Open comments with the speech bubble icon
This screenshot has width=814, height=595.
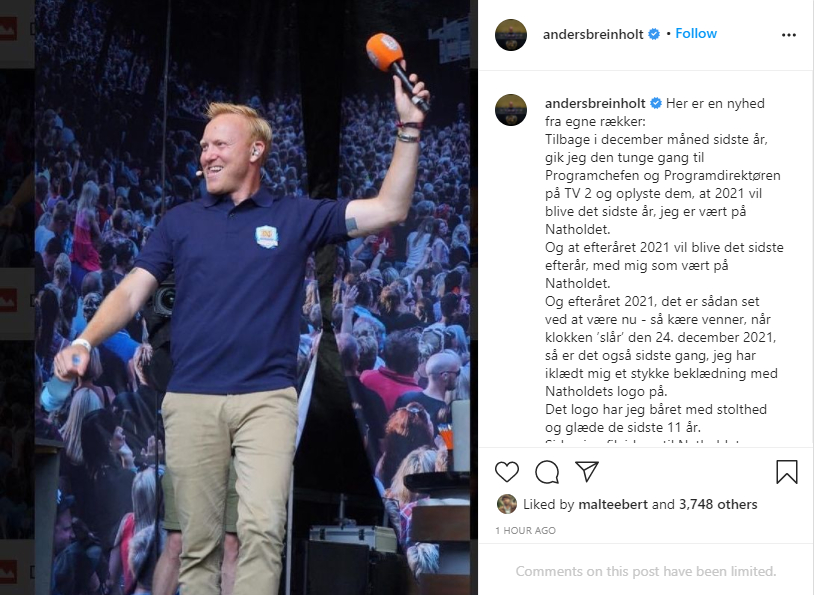[547, 471]
